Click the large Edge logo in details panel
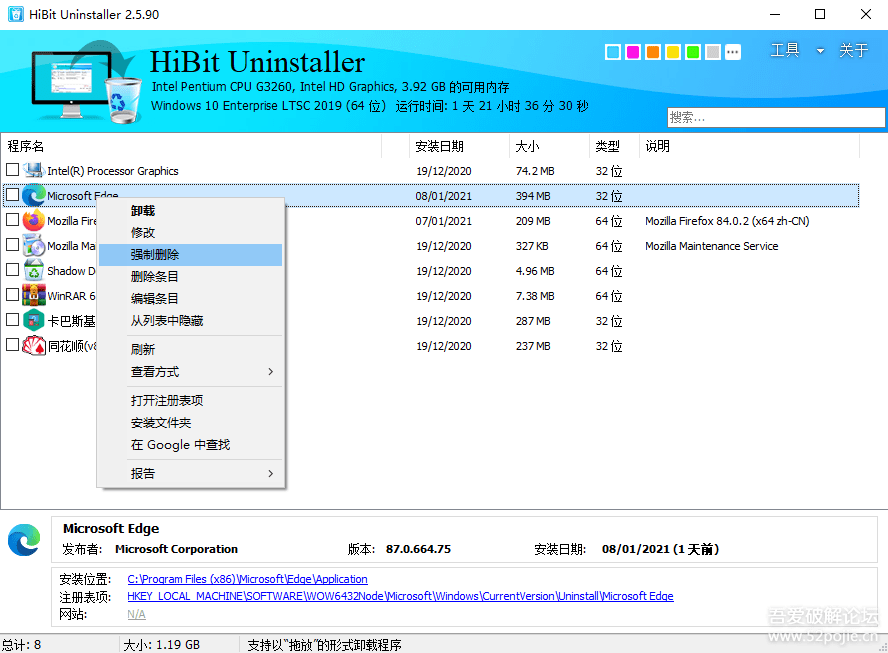888x653 pixels. point(24,540)
